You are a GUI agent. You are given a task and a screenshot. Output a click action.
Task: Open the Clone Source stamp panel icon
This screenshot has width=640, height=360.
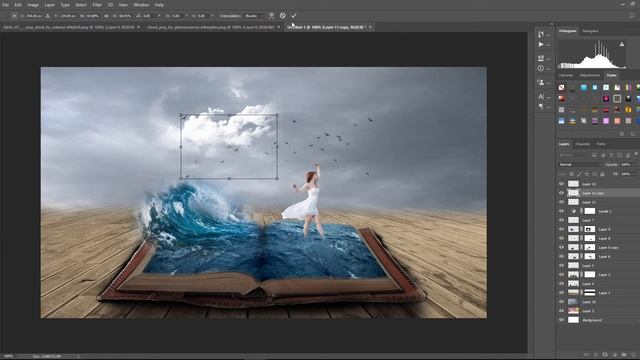(x=541, y=82)
